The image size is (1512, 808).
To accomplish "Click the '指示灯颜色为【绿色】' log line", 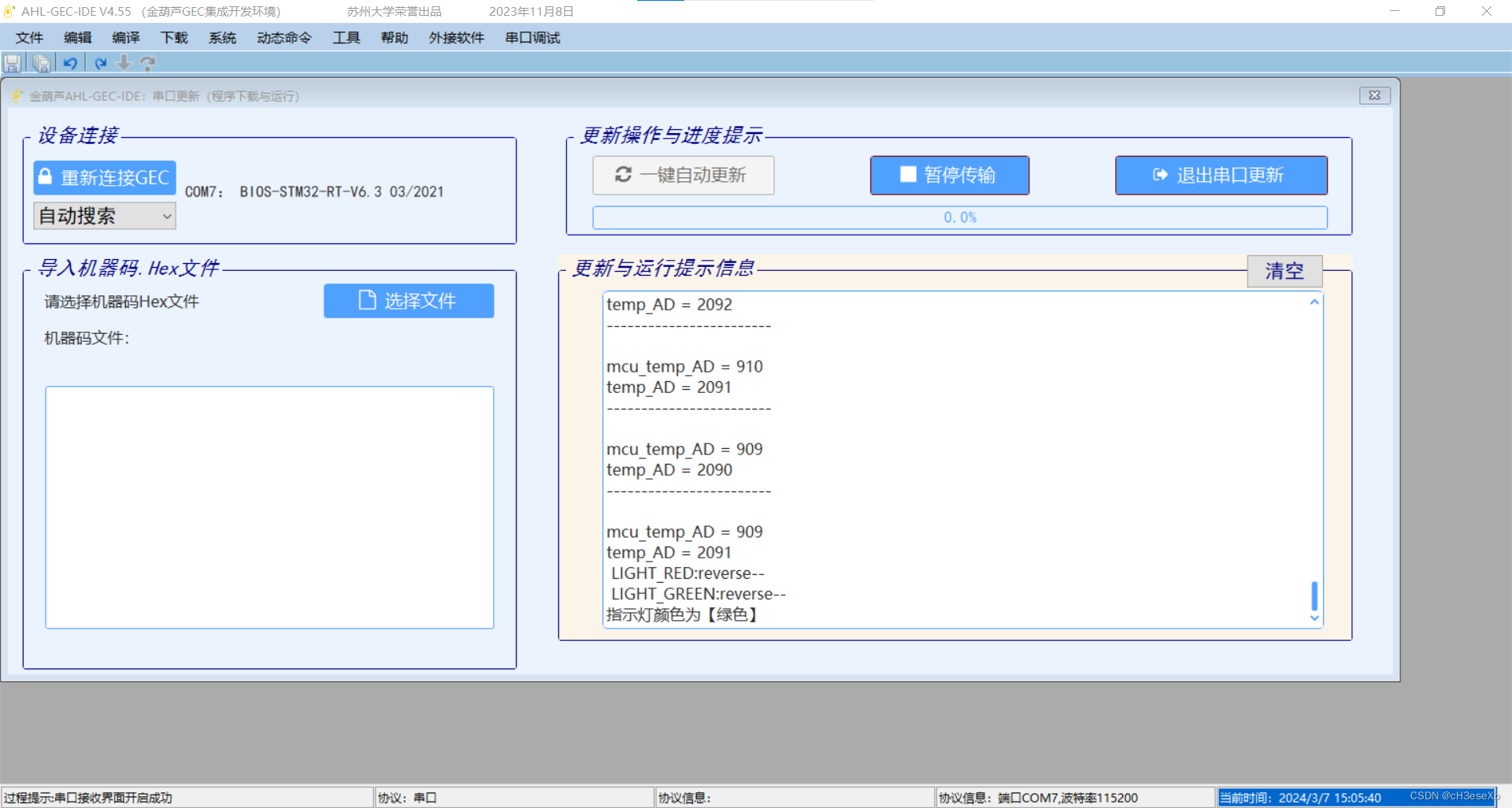I will tap(682, 614).
